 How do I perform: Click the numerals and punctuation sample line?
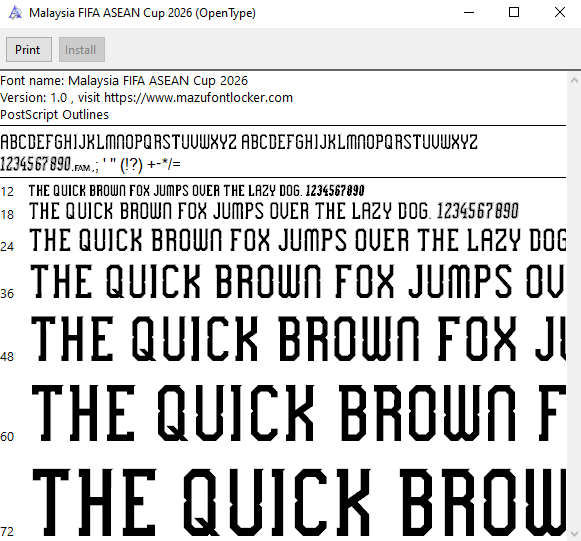pos(90,164)
